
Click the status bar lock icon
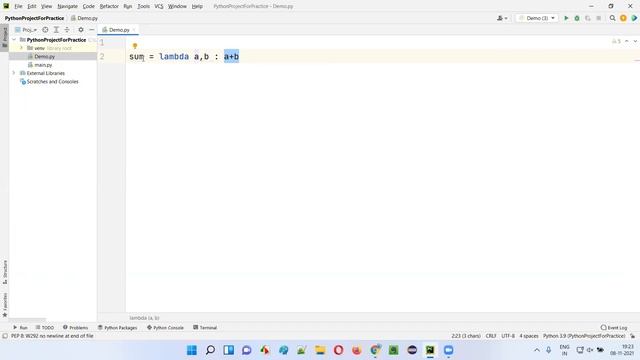click(633, 336)
